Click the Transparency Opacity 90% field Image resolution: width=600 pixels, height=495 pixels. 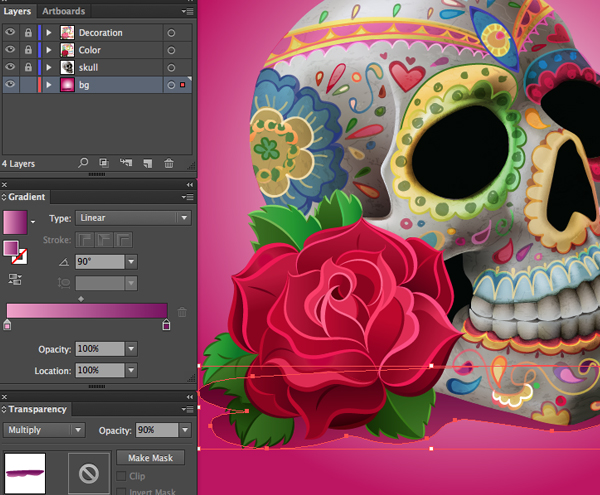pos(157,430)
